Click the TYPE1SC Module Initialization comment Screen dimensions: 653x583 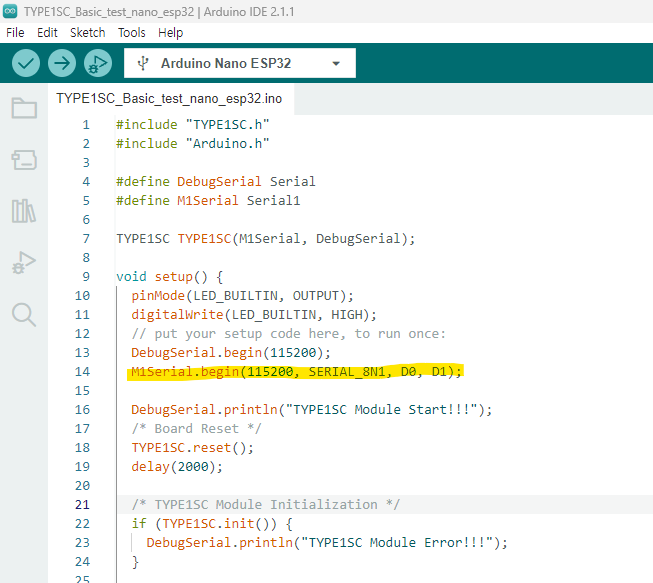click(x=266, y=505)
